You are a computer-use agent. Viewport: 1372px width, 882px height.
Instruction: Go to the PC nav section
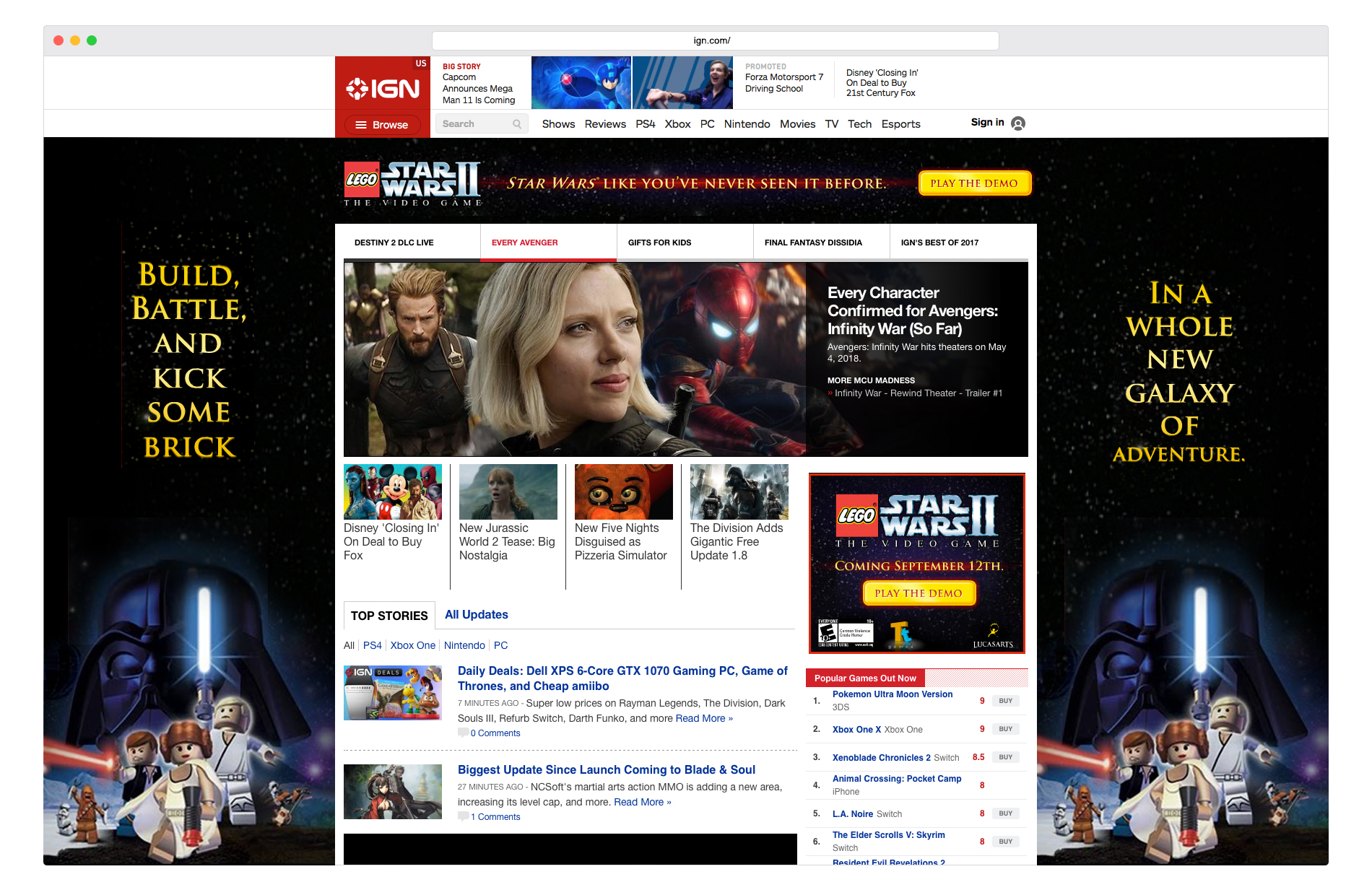tap(708, 124)
